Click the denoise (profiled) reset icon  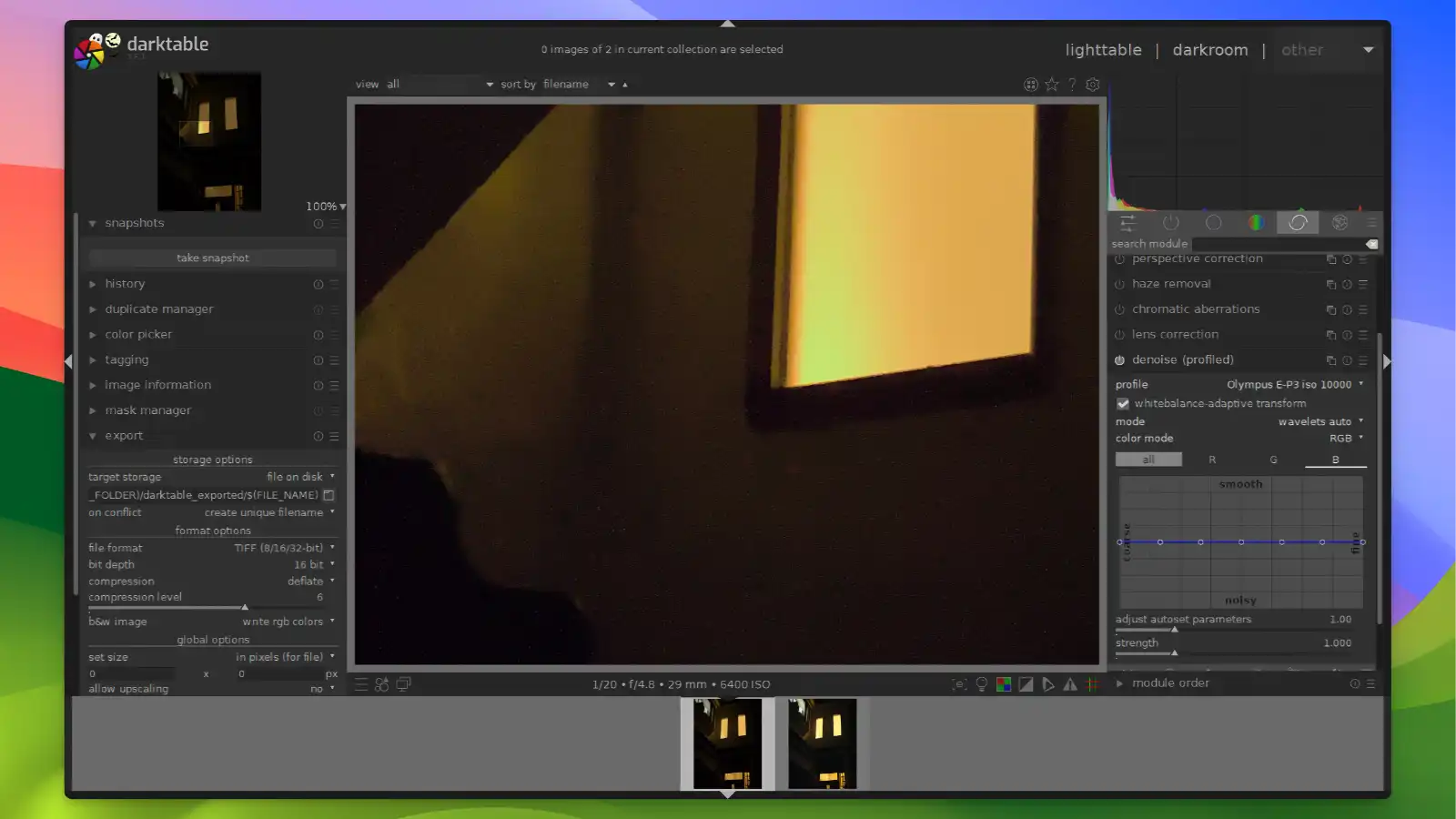pos(1348,360)
